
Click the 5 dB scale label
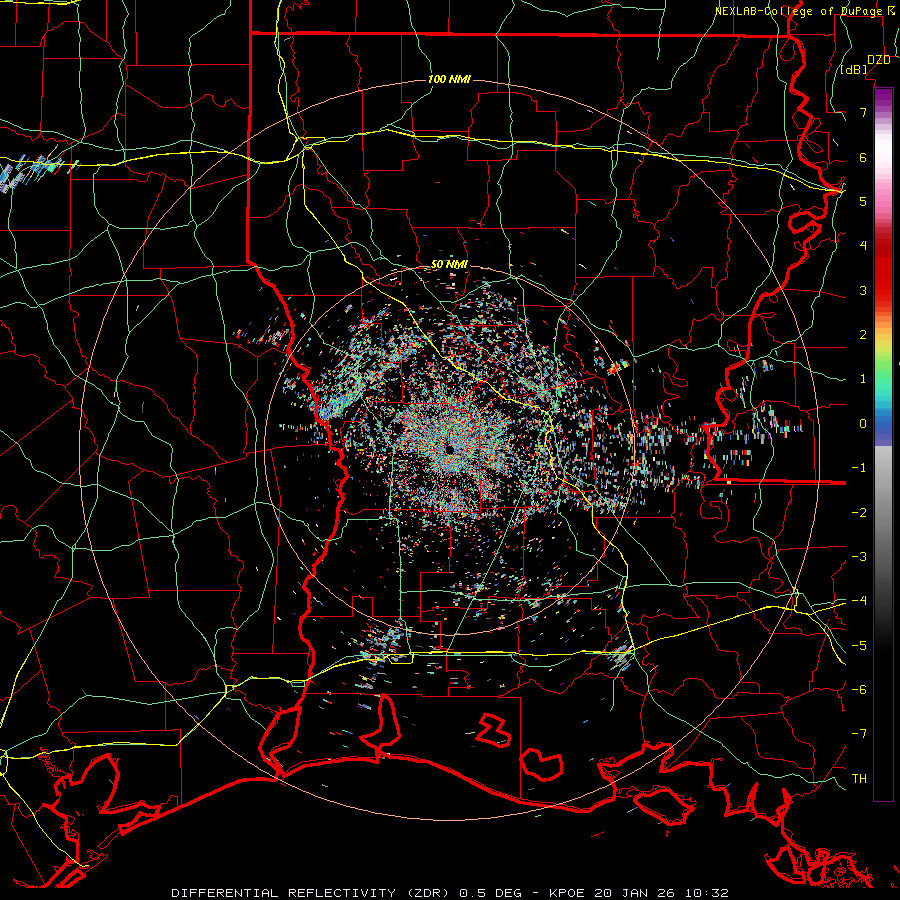click(x=863, y=201)
